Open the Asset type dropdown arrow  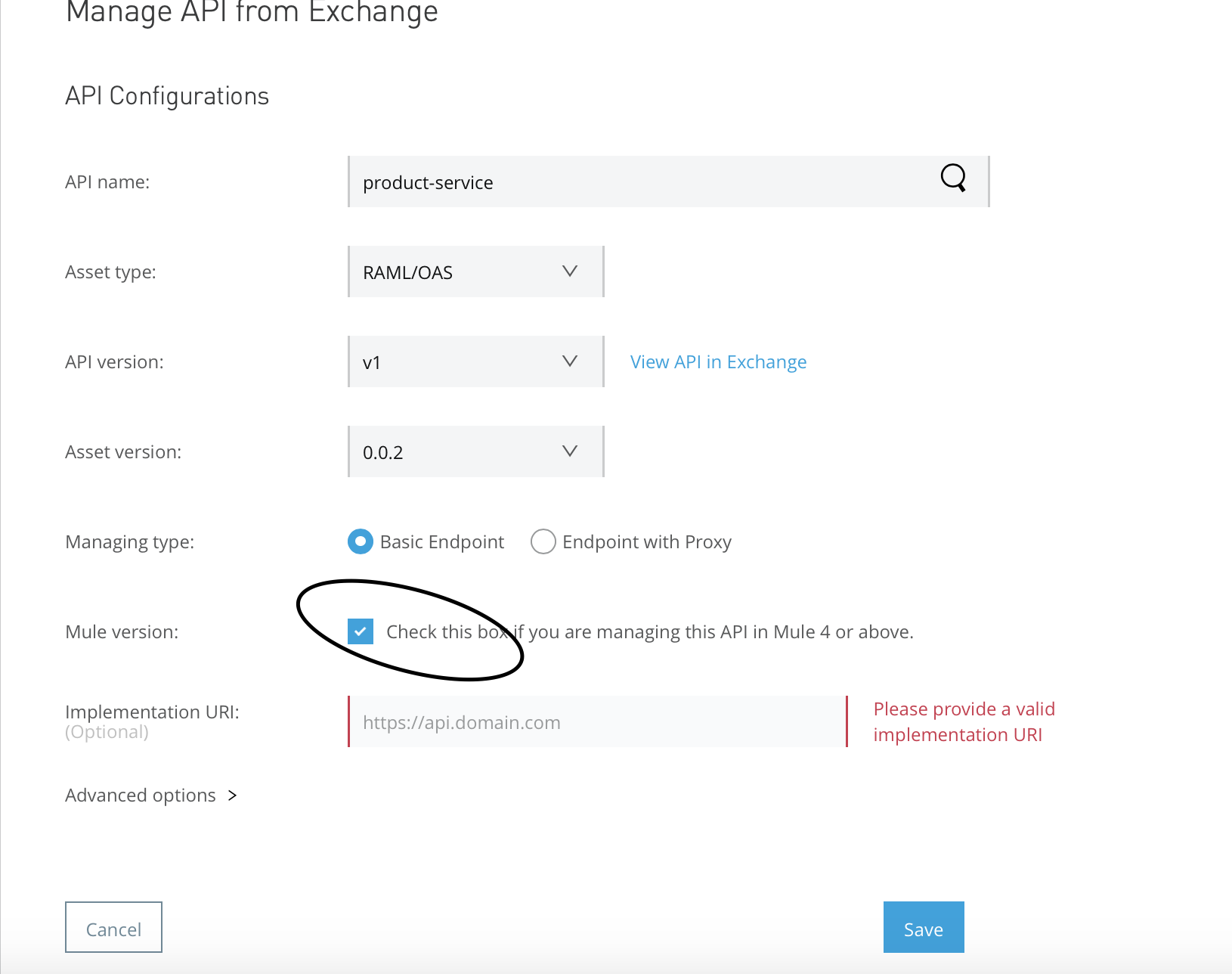[570, 271]
